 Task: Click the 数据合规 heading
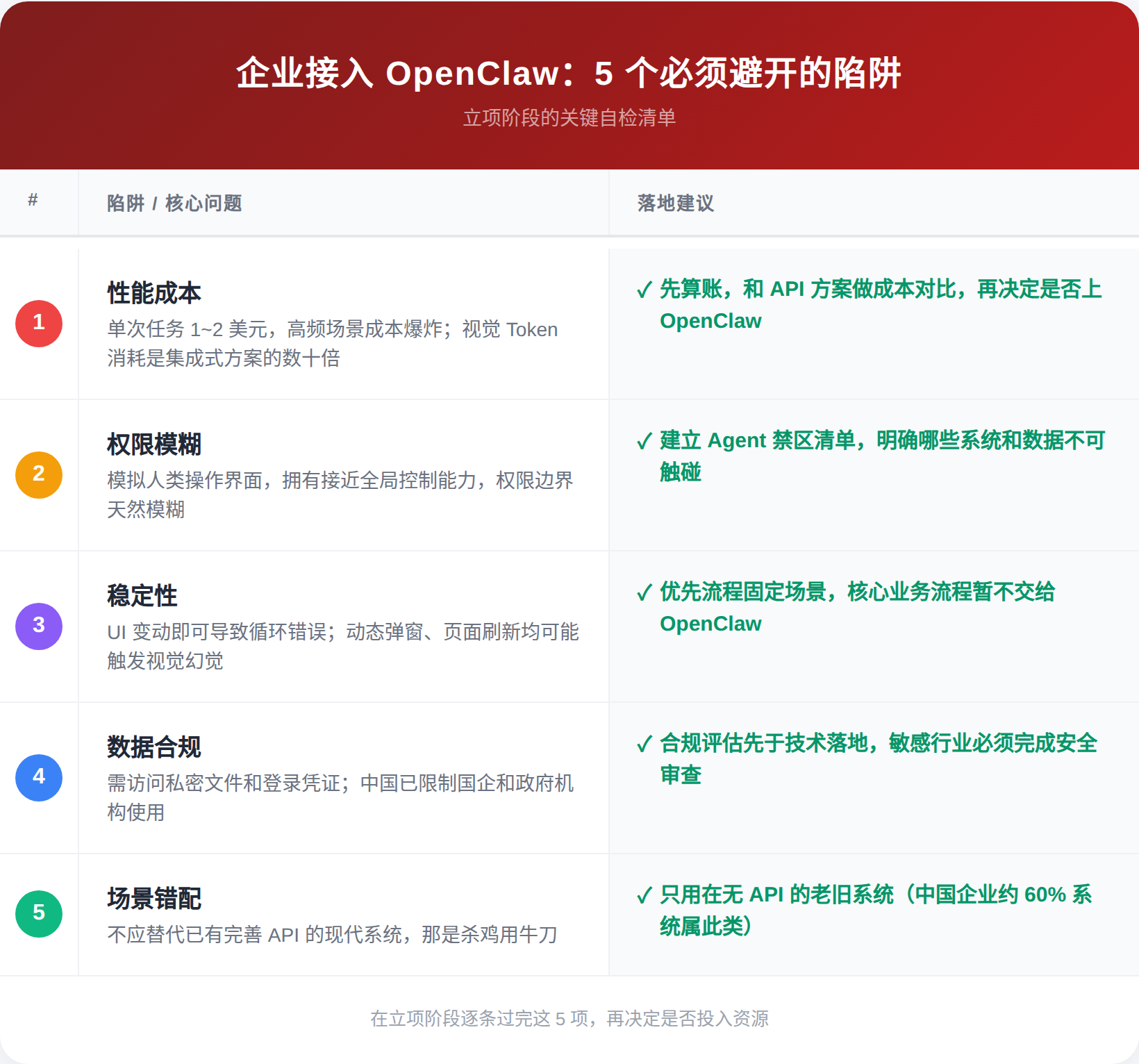tap(154, 747)
